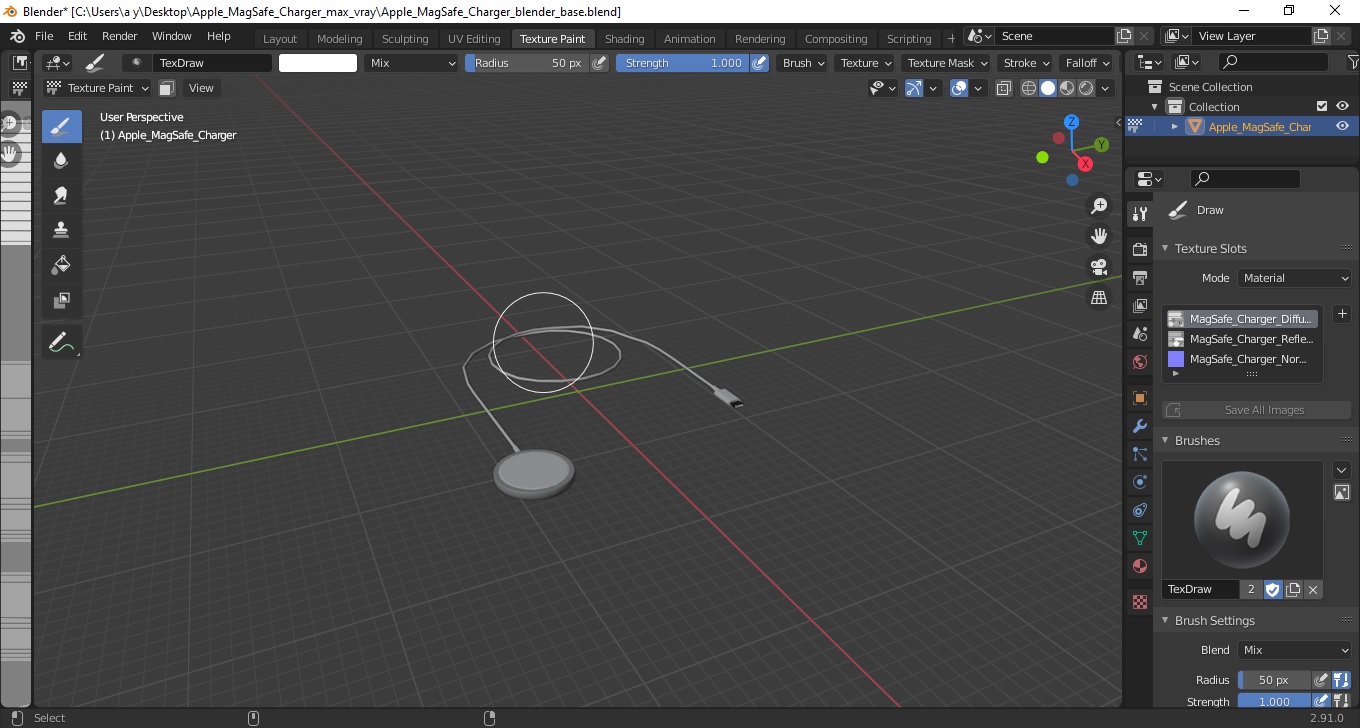The image size is (1360, 728).
Task: Toggle show gizmo button
Action: coord(914,88)
